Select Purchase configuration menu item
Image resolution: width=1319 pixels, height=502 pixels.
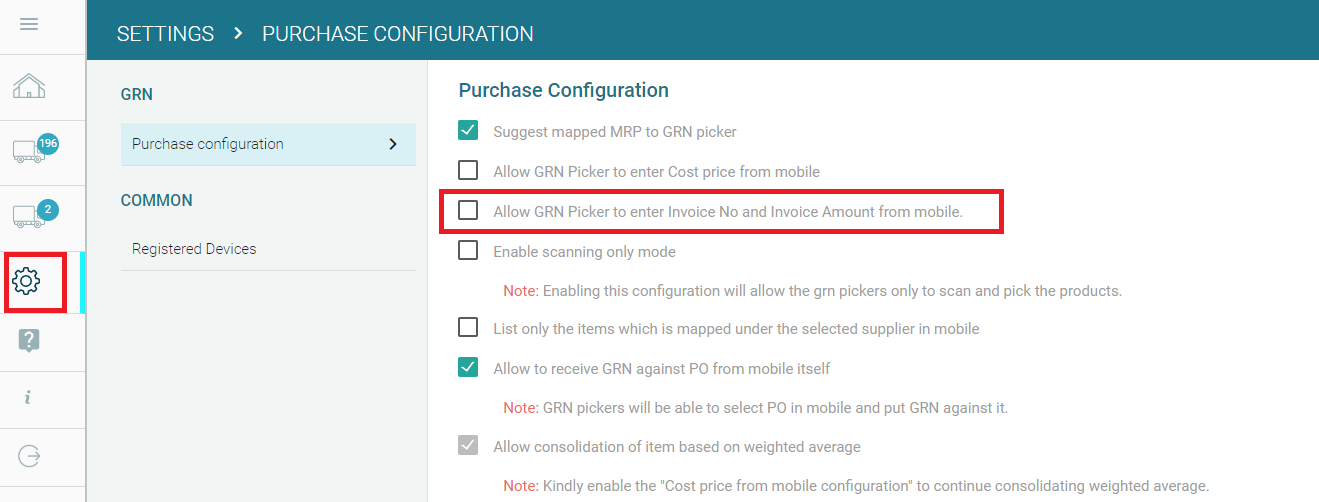click(208, 144)
